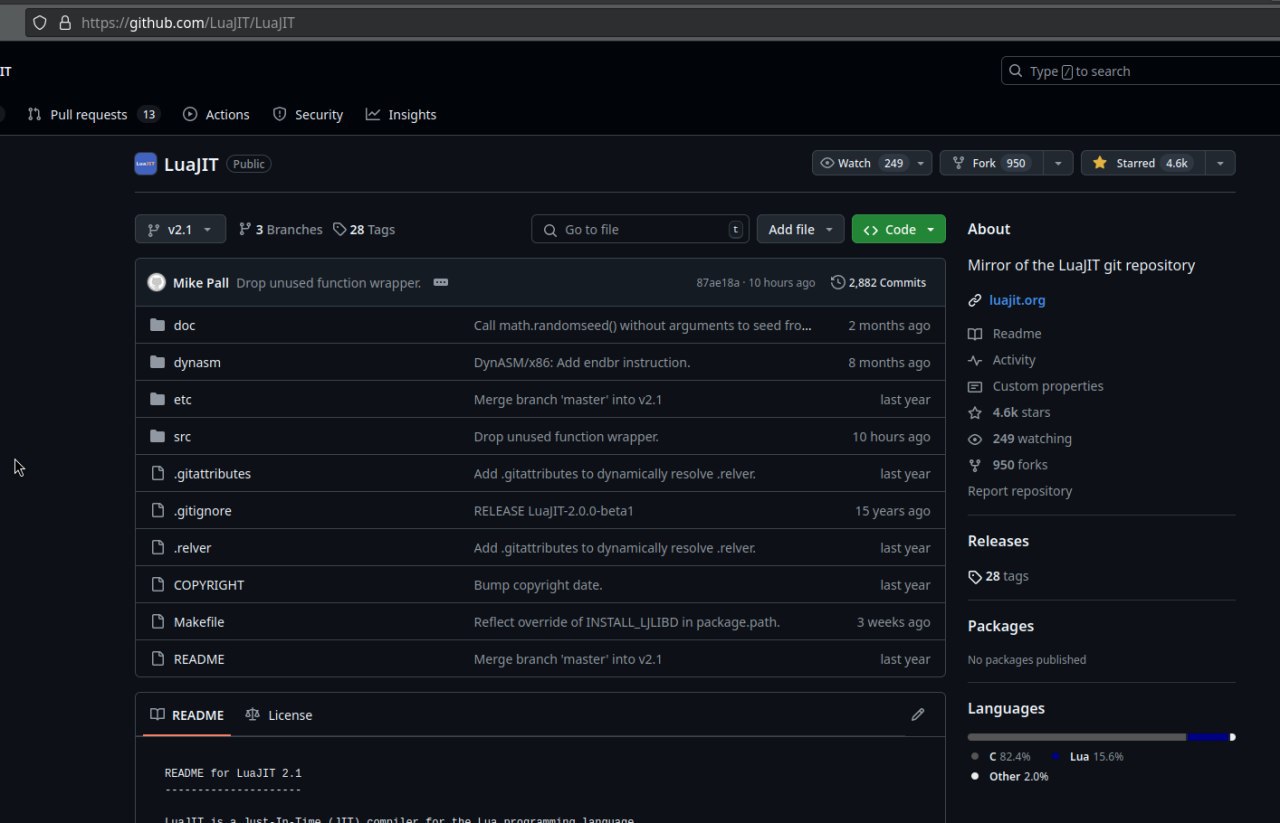Open the Add file dropdown
This screenshot has width=1280, height=823.
[800, 229]
